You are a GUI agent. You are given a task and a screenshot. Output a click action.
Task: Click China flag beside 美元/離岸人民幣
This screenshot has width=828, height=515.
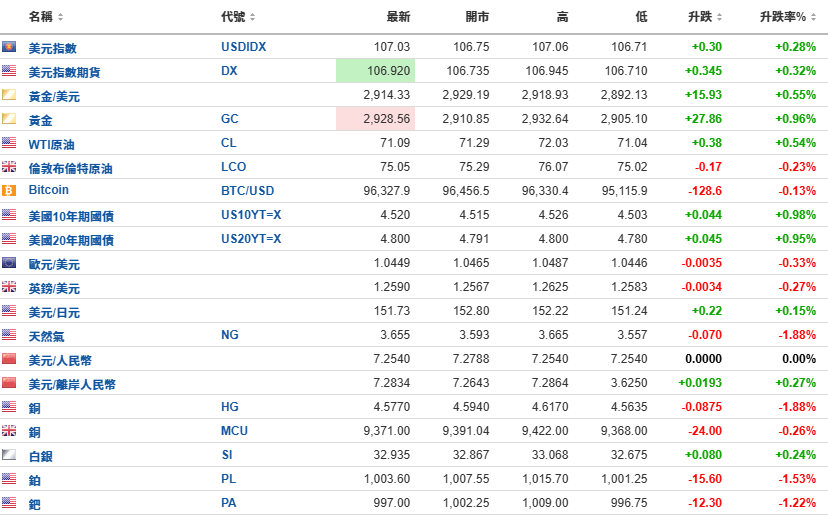pyautogui.click(x=9, y=382)
